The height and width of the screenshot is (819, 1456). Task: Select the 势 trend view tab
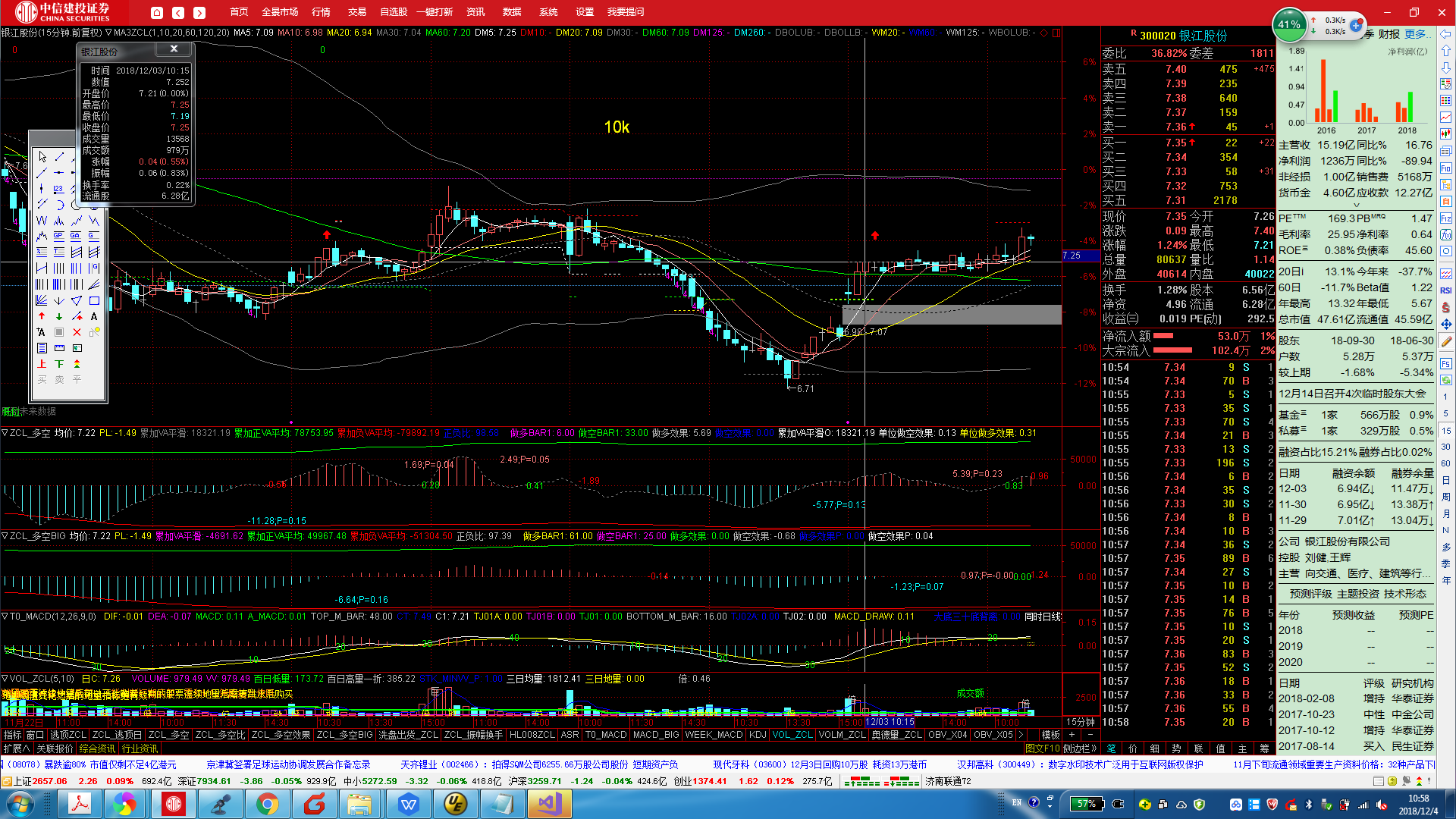[x=1177, y=748]
